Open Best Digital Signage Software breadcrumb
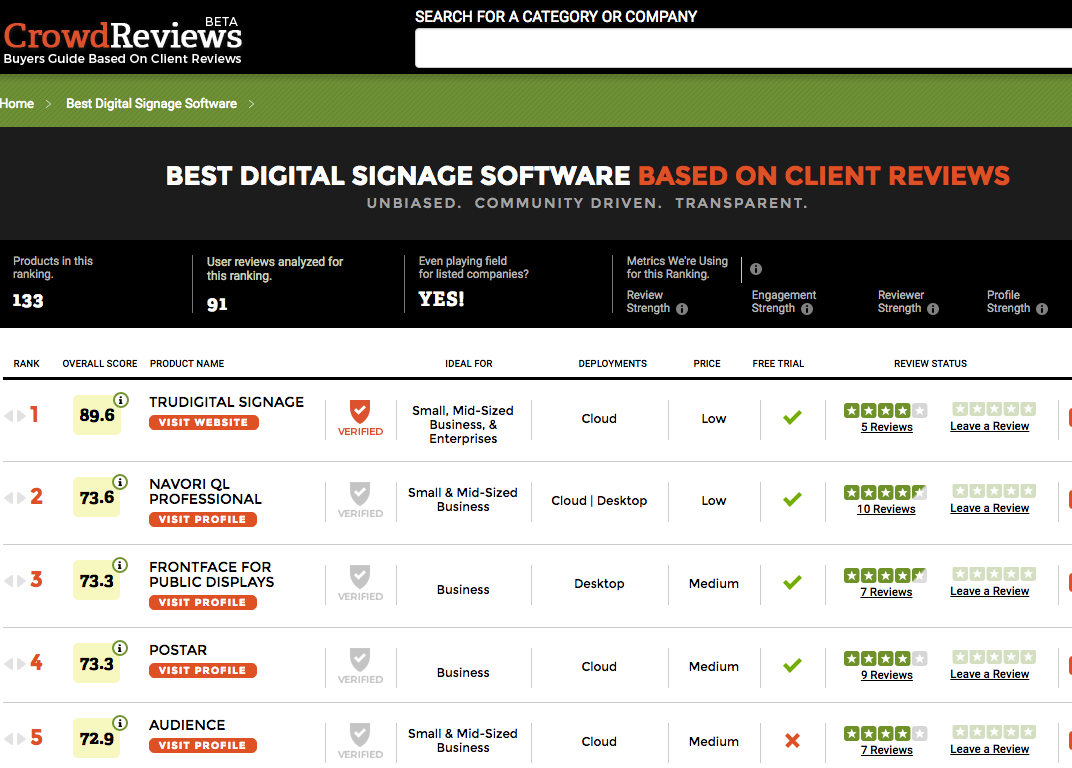The width and height of the screenshot is (1072, 768). coord(151,104)
